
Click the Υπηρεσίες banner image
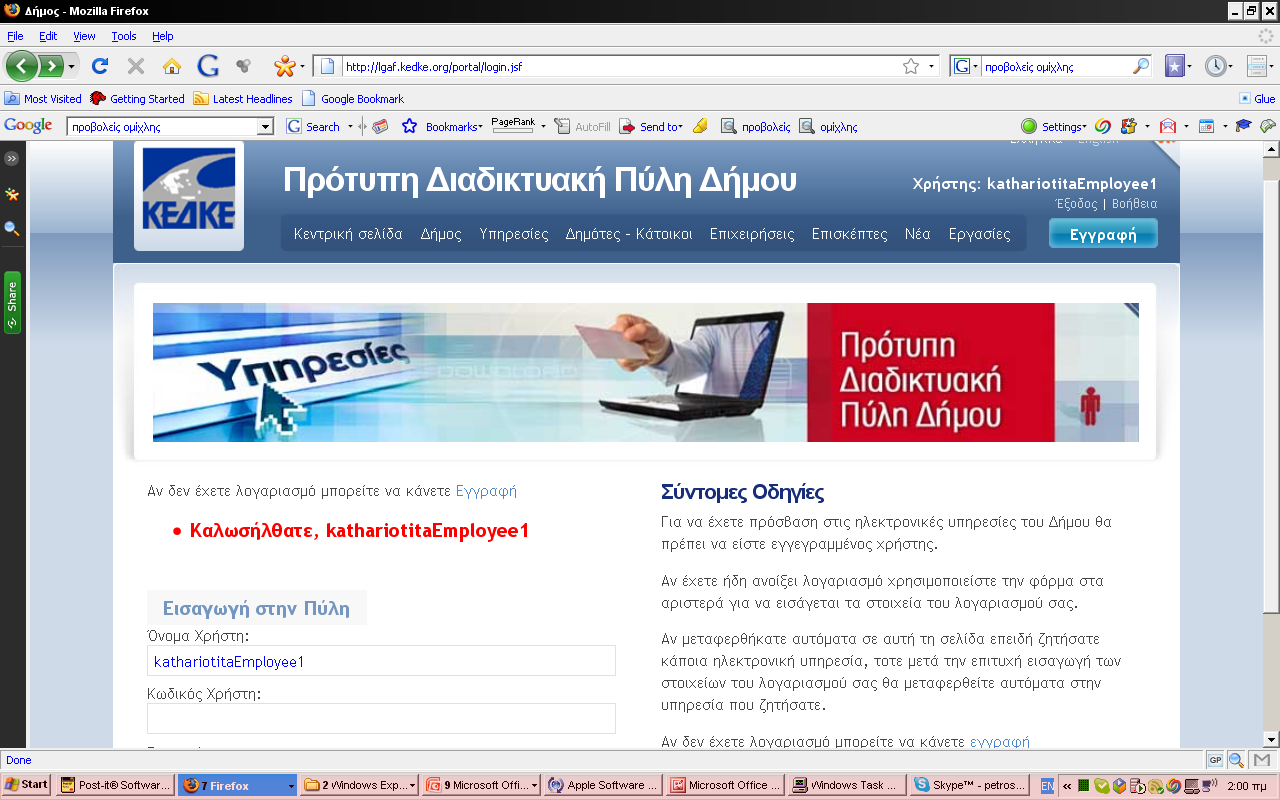(x=646, y=372)
